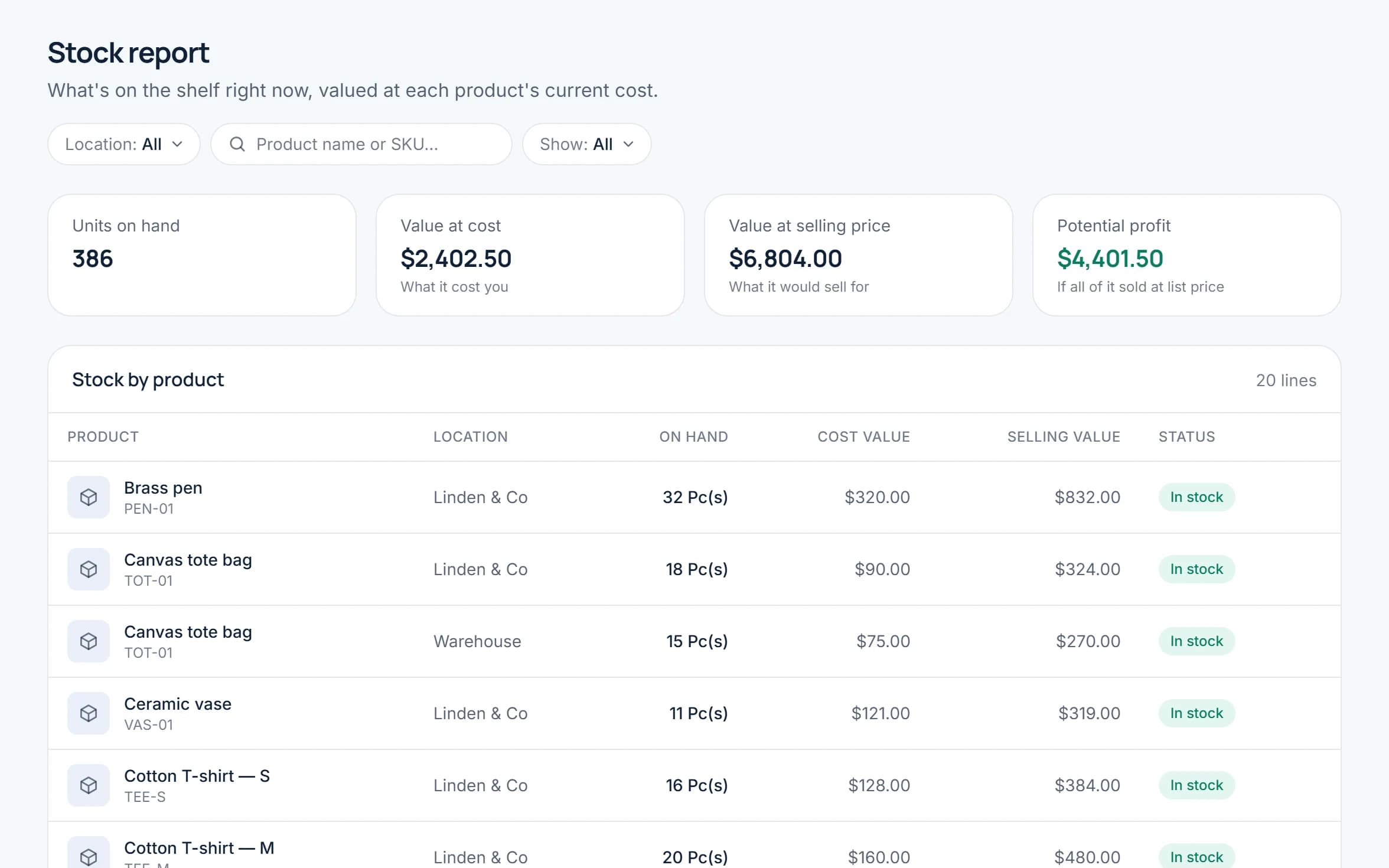Click the box icon beside Brass pen
1389x868 pixels.
click(x=89, y=497)
